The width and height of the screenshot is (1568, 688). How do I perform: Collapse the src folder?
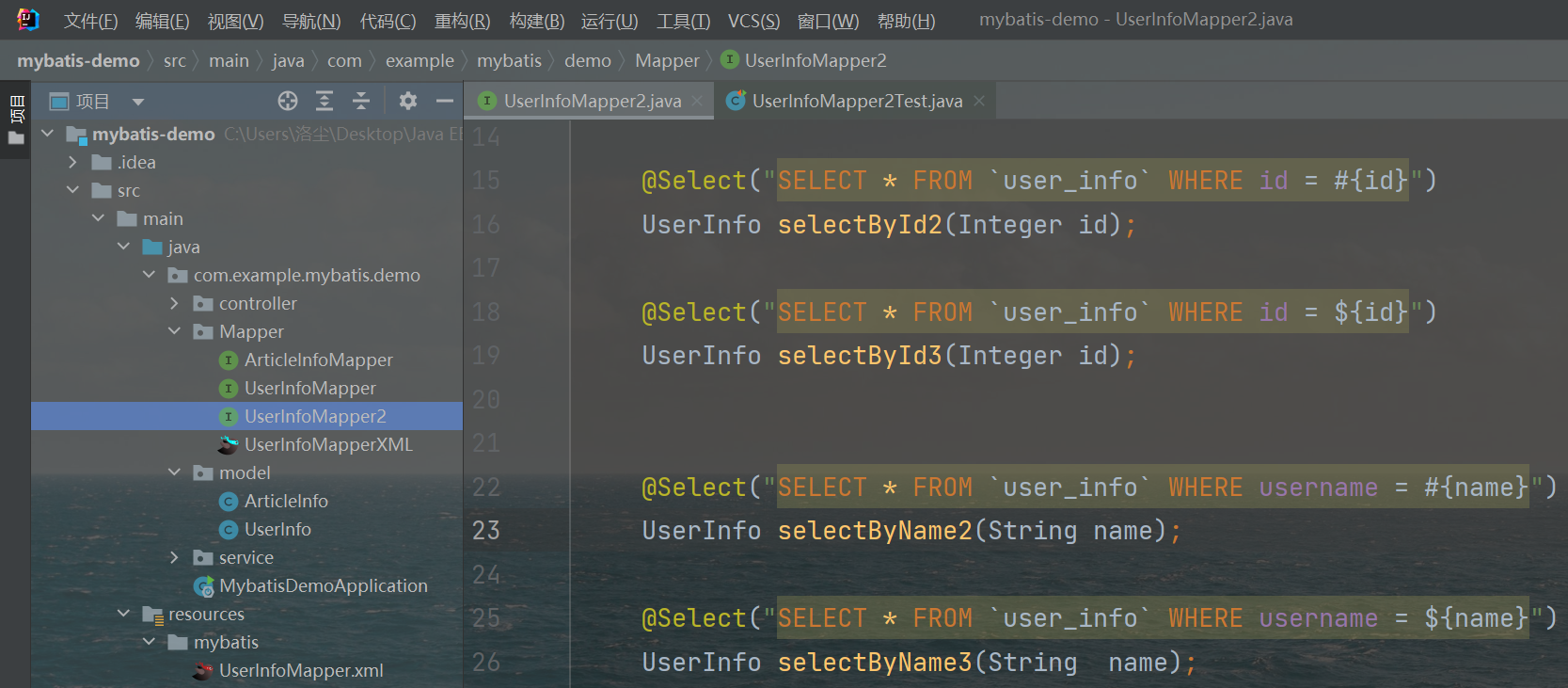point(72,190)
